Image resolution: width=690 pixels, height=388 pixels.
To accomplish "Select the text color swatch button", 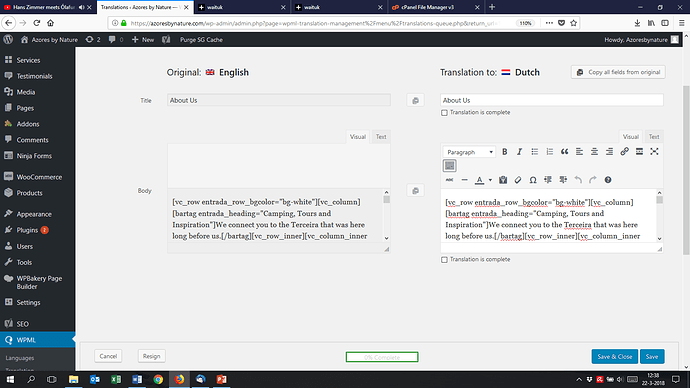I will click(480, 180).
